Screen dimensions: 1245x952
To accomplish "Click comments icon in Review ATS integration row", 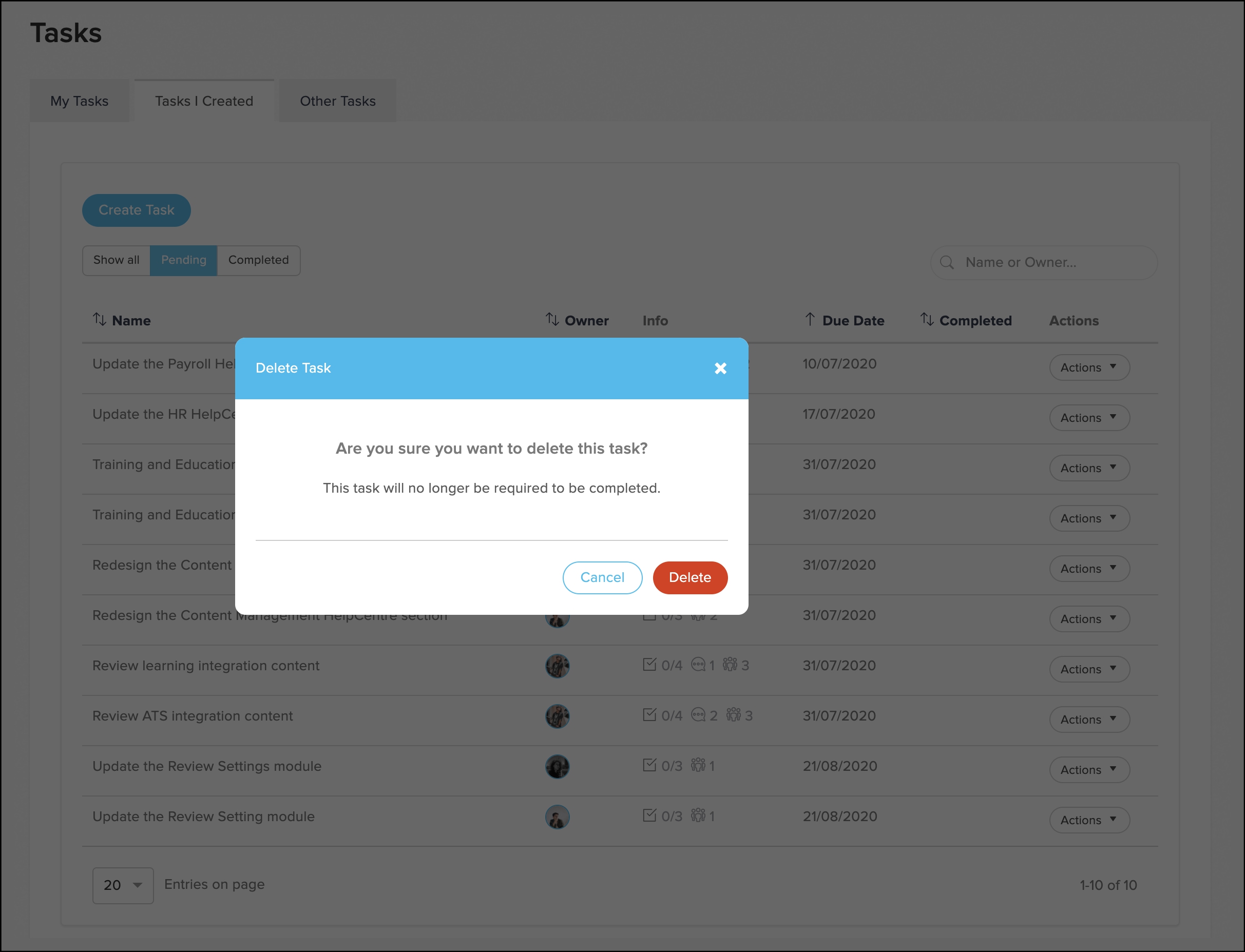I will (698, 714).
